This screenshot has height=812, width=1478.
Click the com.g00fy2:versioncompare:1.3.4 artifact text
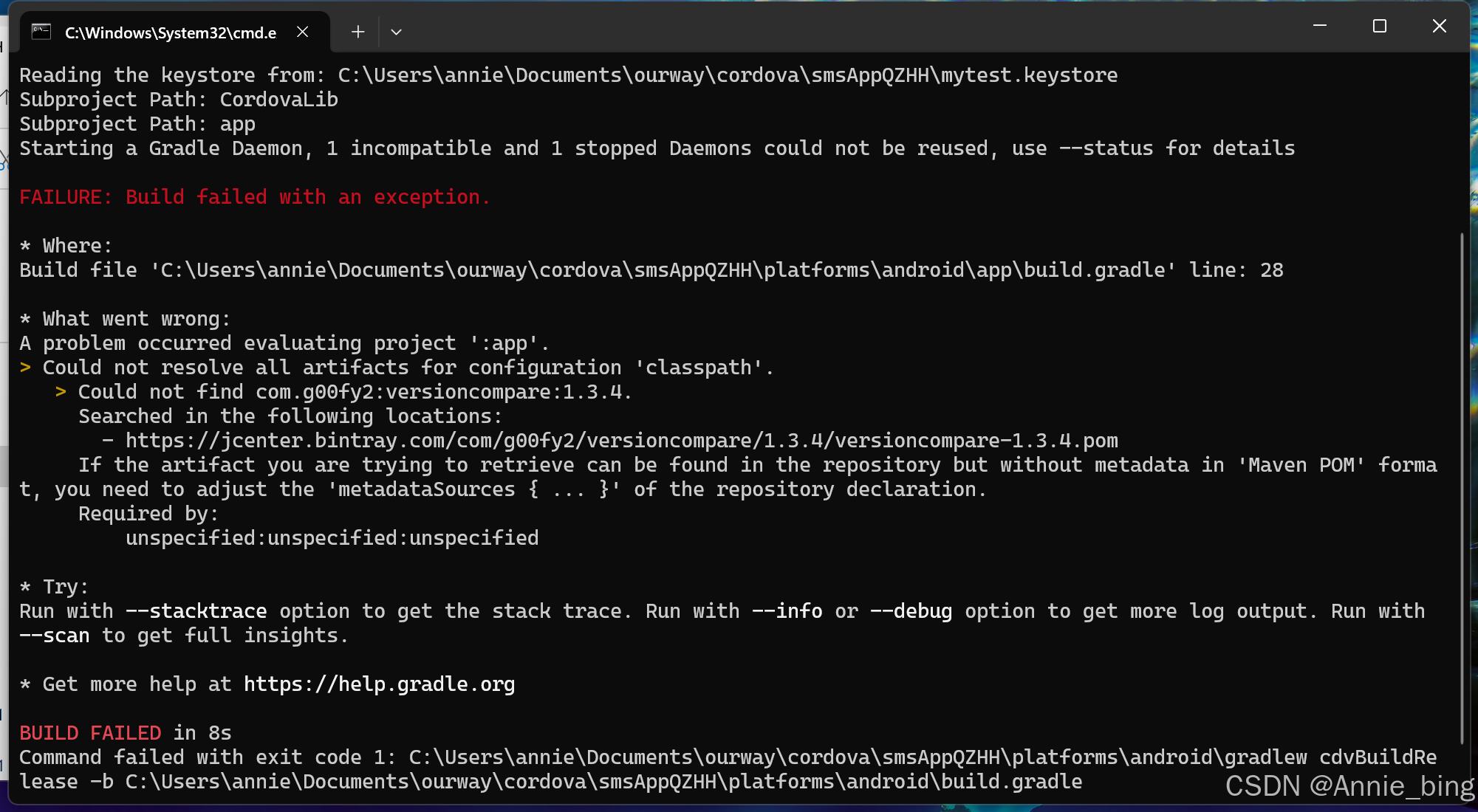tap(440, 392)
